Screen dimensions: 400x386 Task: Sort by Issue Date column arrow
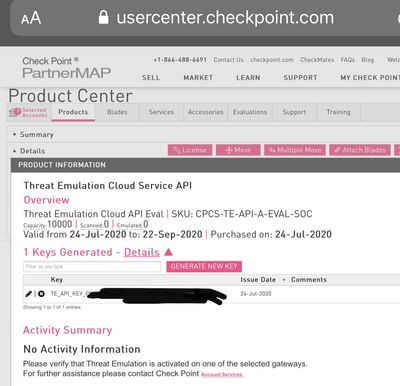coord(284,280)
